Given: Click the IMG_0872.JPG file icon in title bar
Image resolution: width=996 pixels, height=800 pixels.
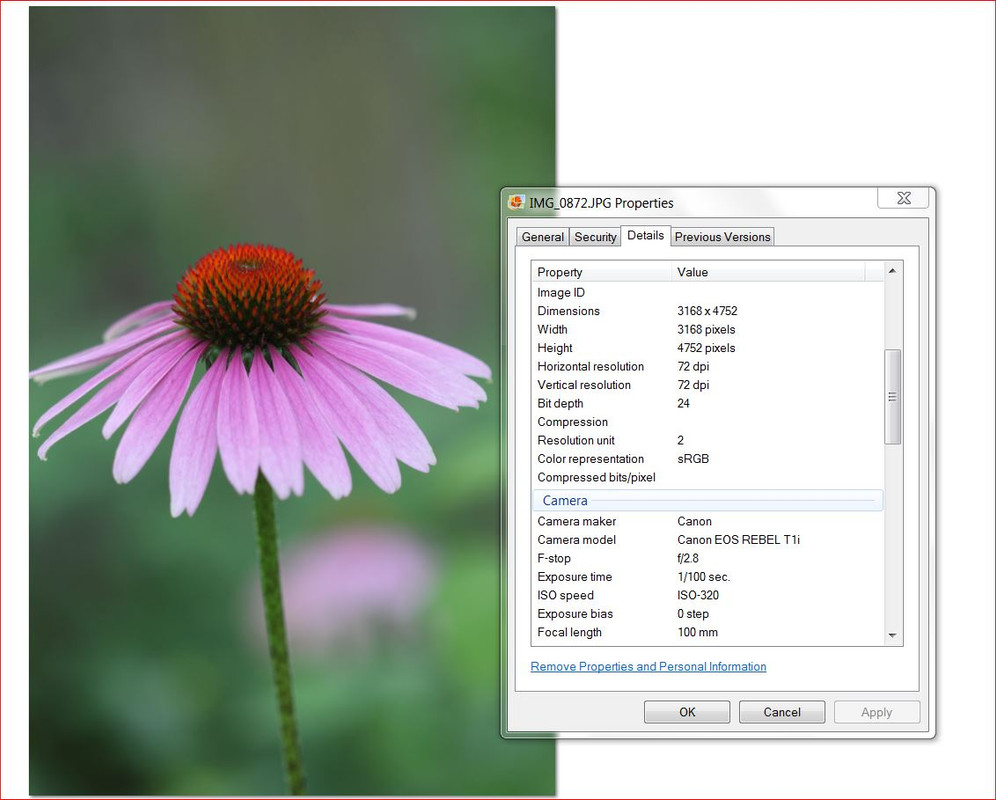Looking at the screenshot, I should point(516,202).
